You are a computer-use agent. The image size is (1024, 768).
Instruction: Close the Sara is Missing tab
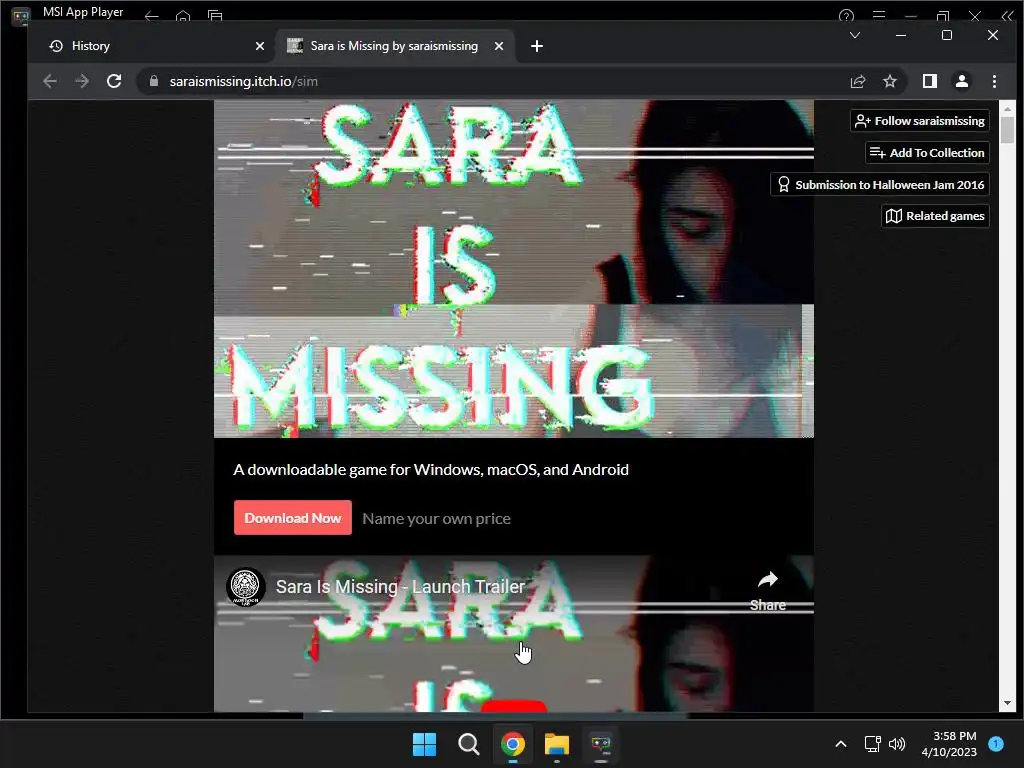pyautogui.click(x=499, y=46)
